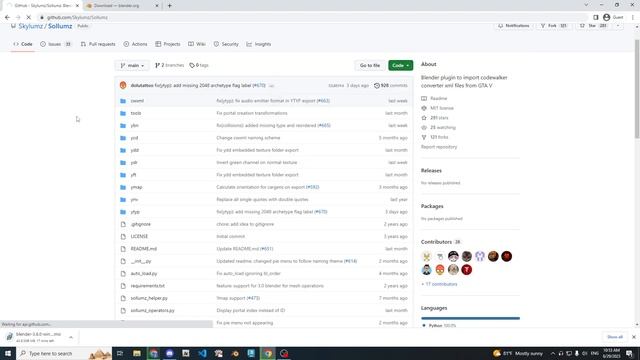The width and height of the screenshot is (640, 360).
Task: Toggle the browser side panel icon
Action: (x=596, y=18)
